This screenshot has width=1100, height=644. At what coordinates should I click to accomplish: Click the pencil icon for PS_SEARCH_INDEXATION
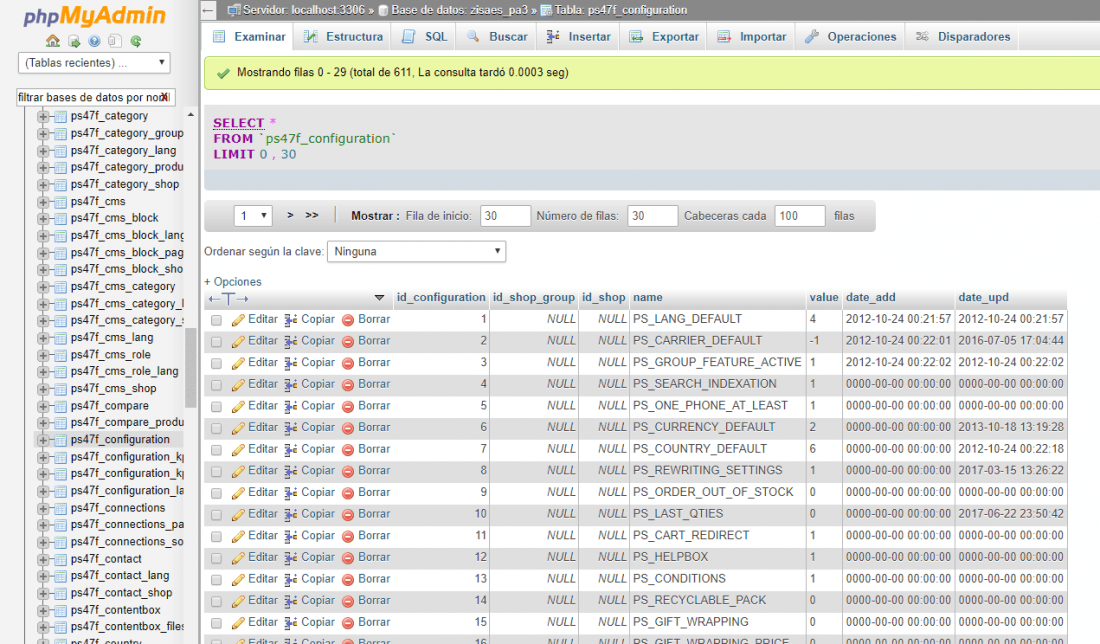(239, 385)
